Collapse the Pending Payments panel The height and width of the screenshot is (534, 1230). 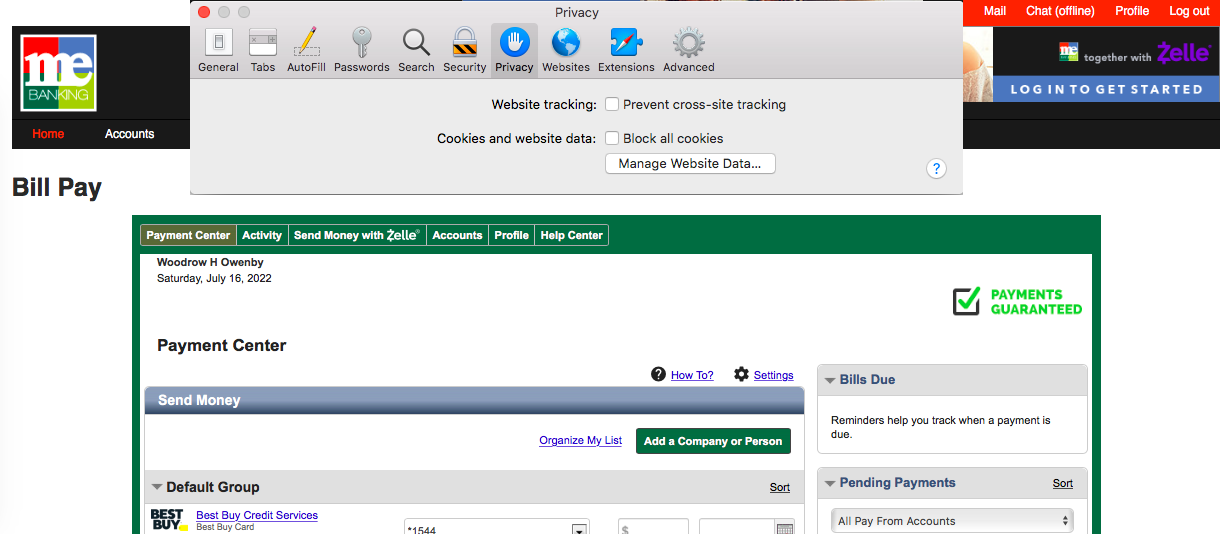pyautogui.click(x=830, y=483)
